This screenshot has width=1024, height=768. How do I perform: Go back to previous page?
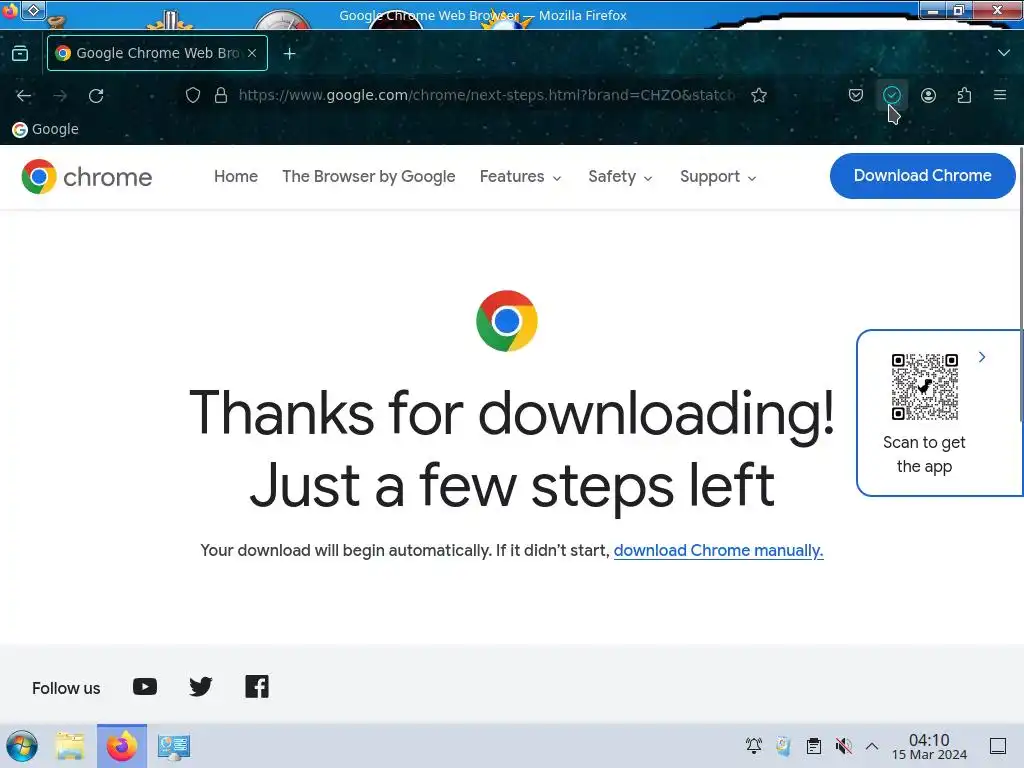(x=24, y=95)
